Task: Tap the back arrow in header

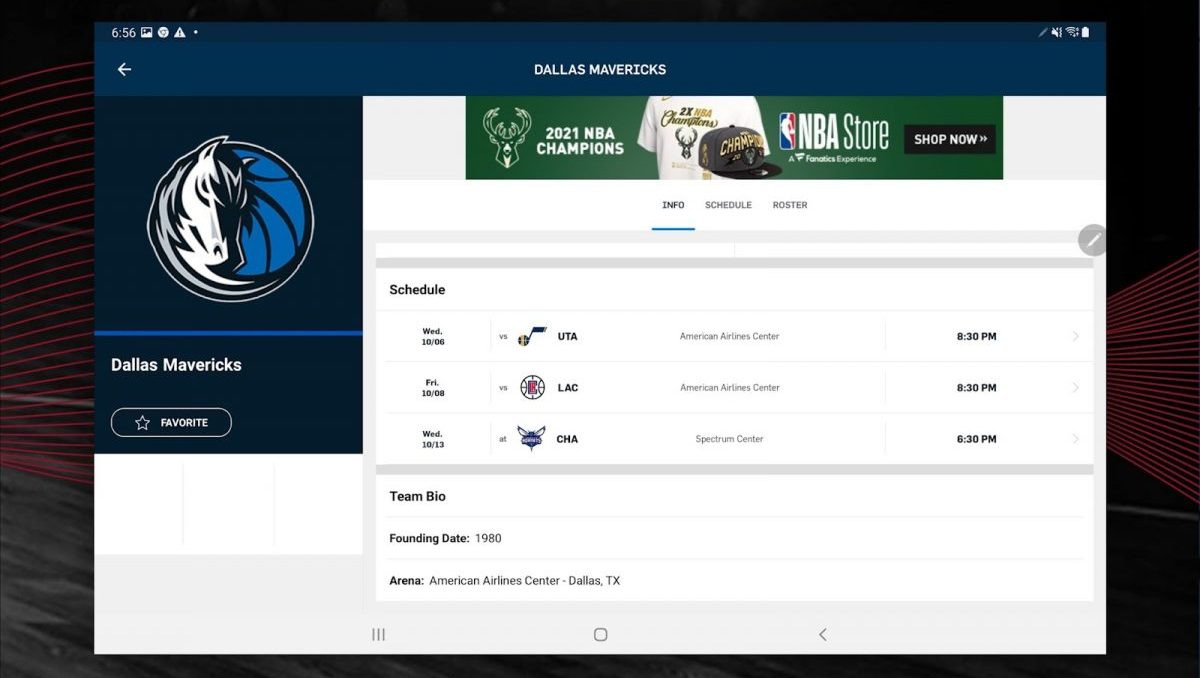Action: point(124,69)
